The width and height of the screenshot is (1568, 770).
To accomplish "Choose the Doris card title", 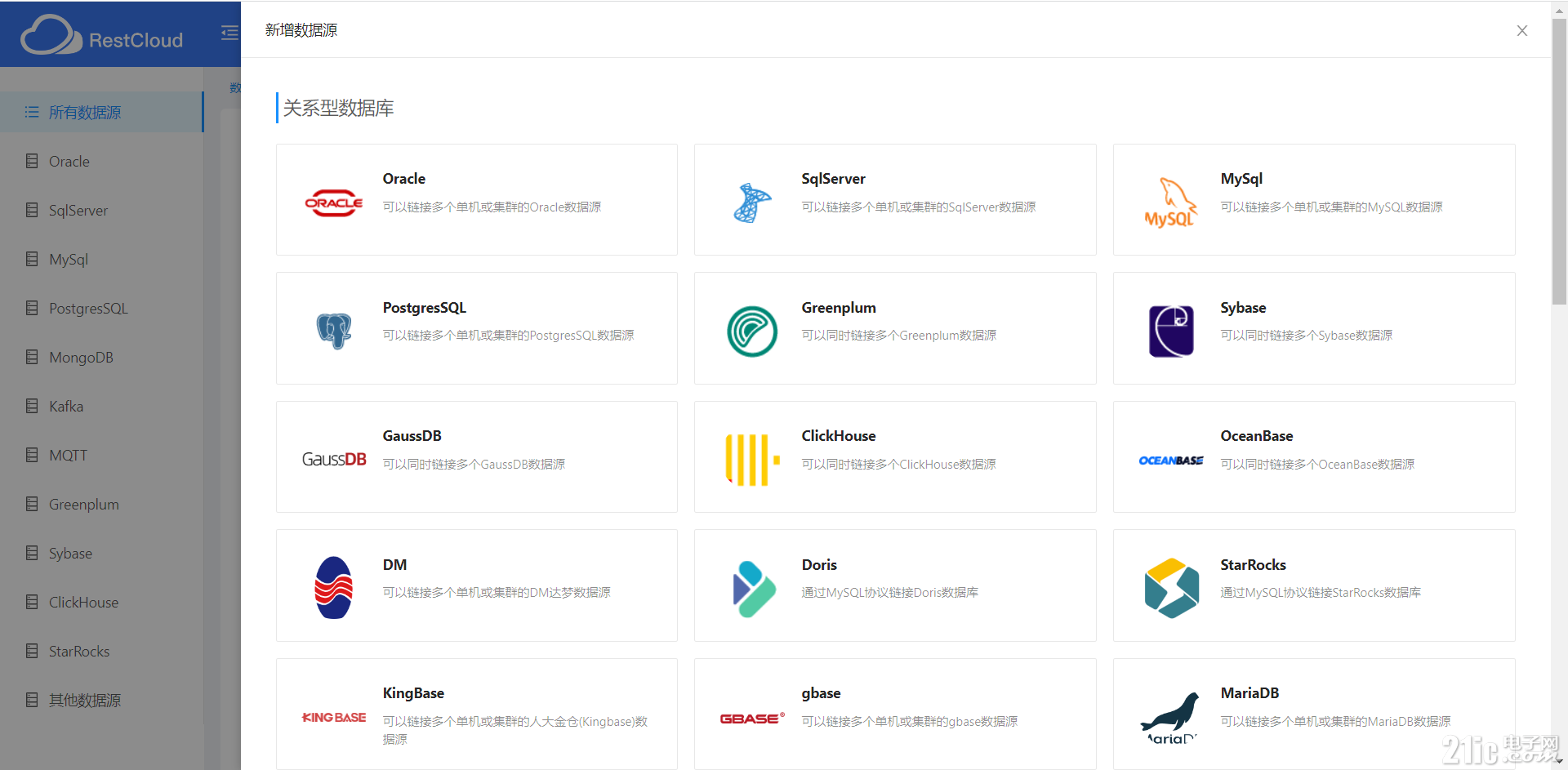I will tap(819, 565).
